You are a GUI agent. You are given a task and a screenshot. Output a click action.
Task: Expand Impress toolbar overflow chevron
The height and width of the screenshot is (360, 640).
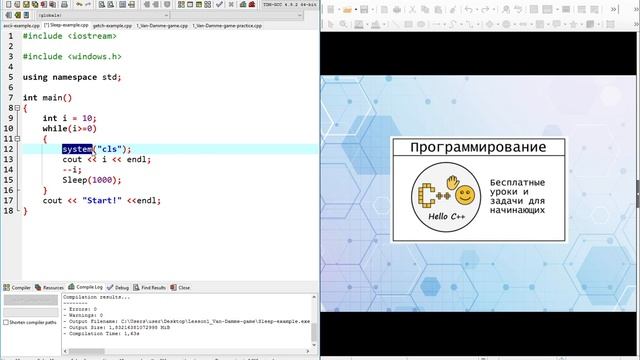pos(613,9)
